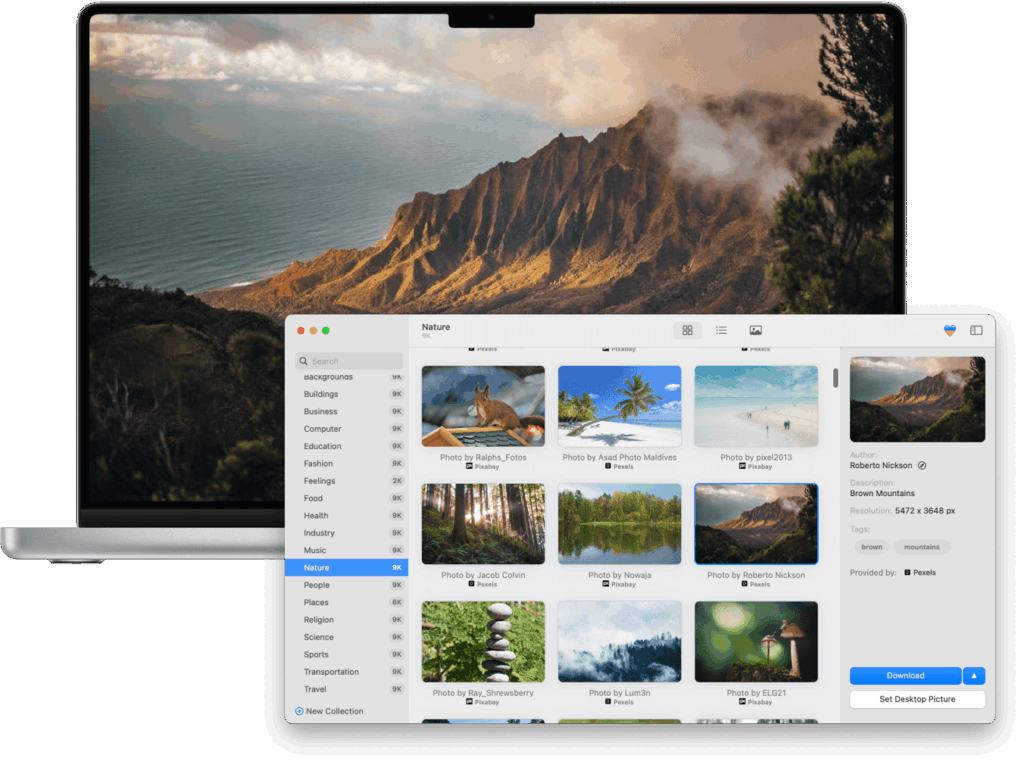Viewport: 1024px width, 765px height.
Task: Click the photo grid scrollbar
Action: pos(836,378)
